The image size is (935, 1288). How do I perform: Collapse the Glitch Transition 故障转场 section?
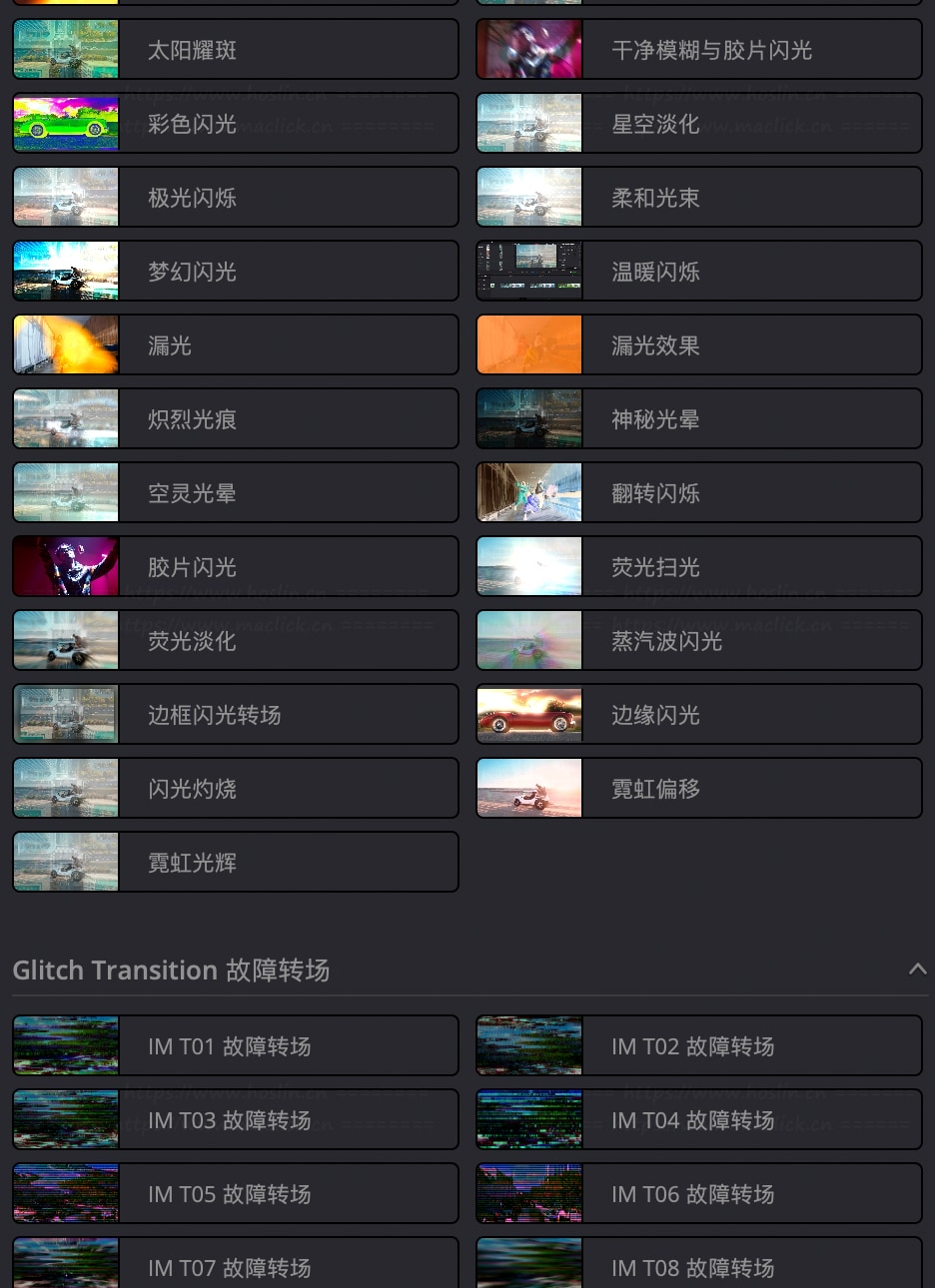point(917,969)
